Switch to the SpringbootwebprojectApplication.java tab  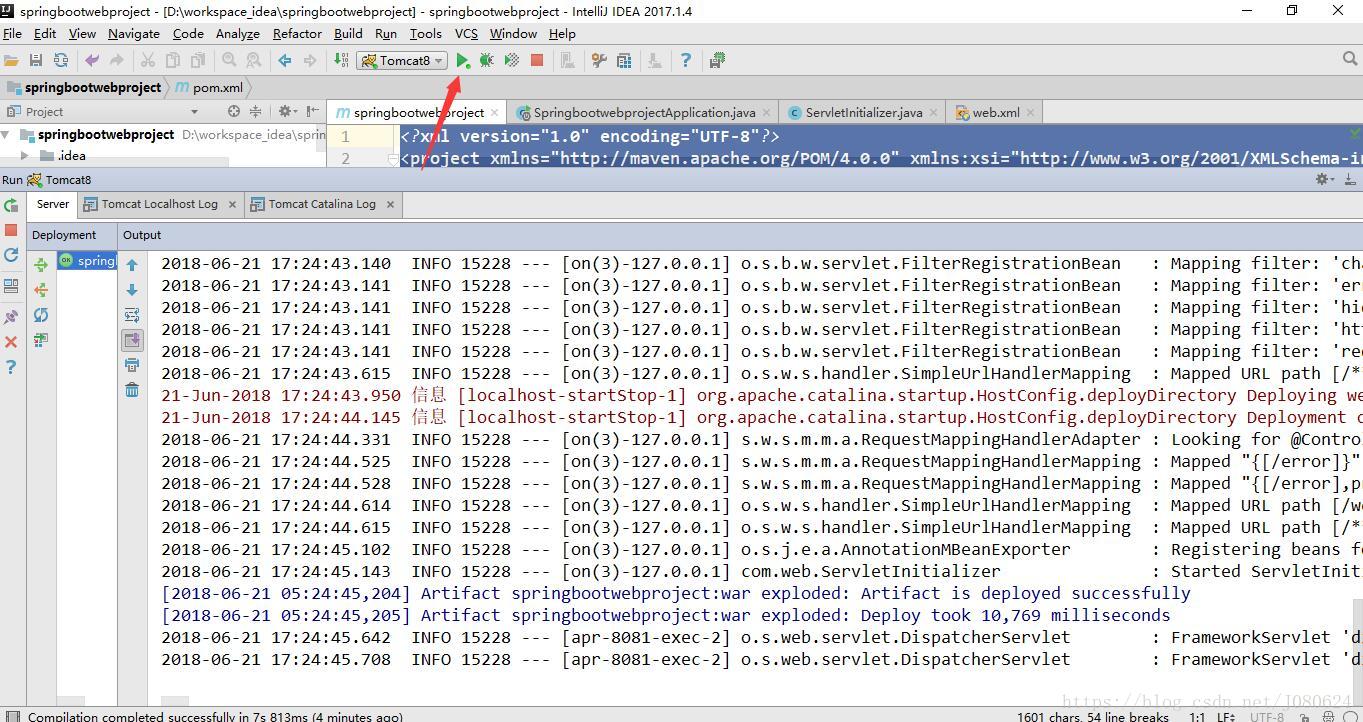[x=644, y=112]
